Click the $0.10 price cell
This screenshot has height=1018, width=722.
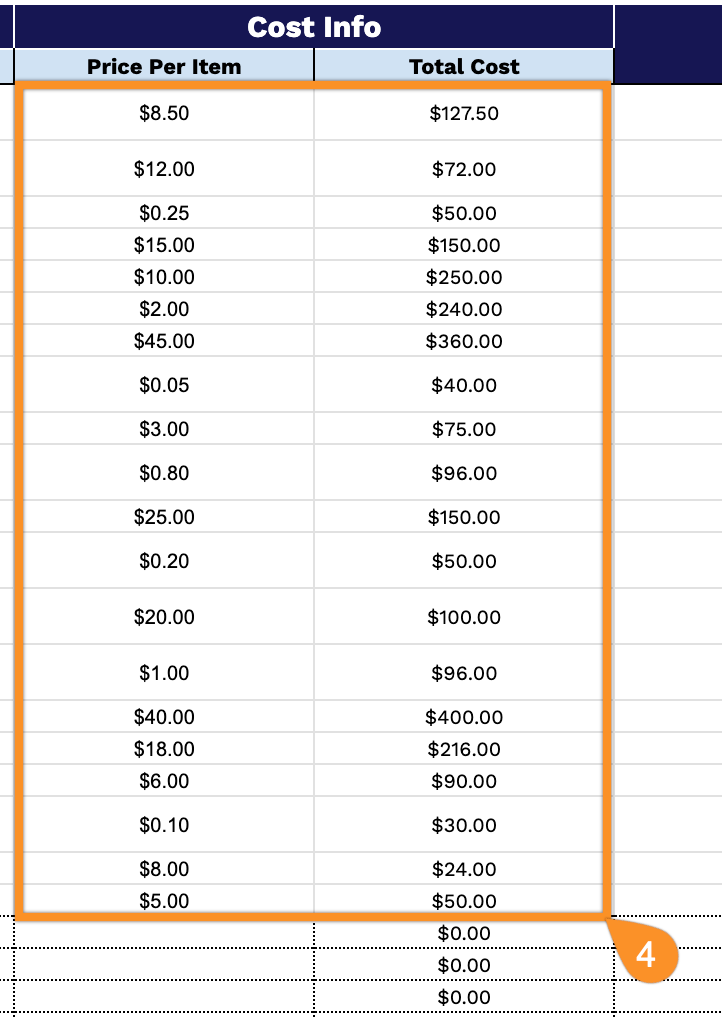point(164,825)
